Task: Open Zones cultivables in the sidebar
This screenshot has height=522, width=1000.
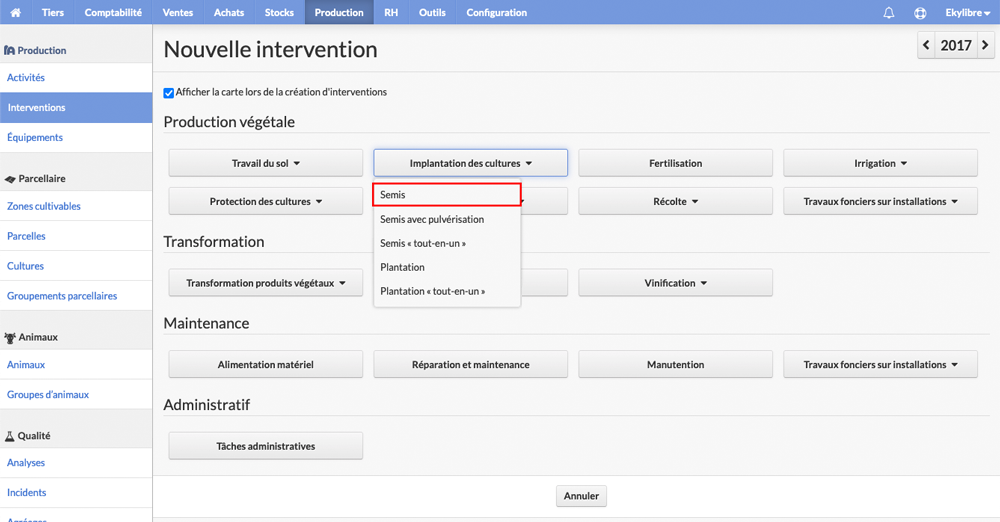Action: tap(76, 206)
